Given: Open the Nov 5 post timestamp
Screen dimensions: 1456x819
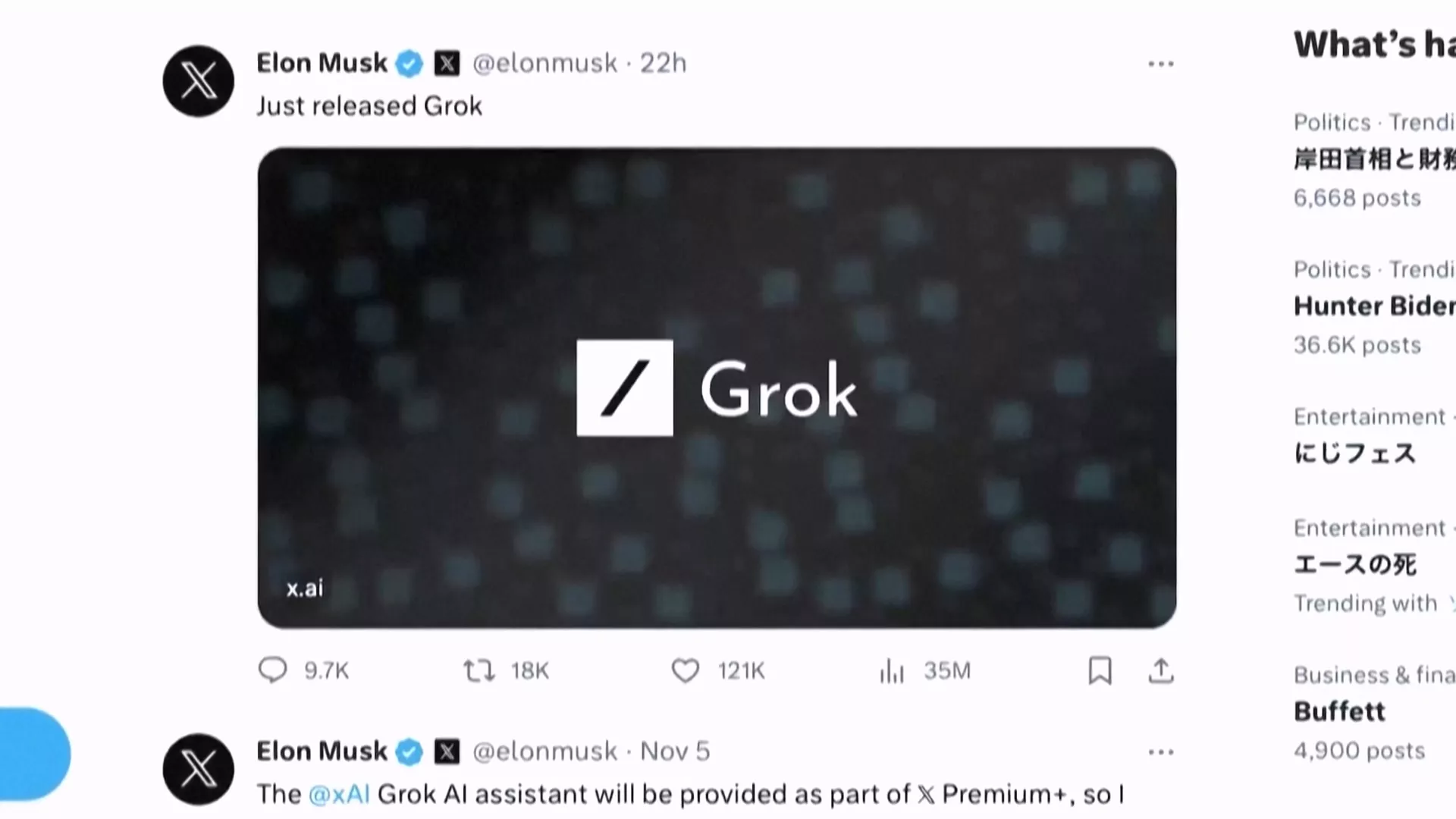Looking at the screenshot, I should click(675, 752).
